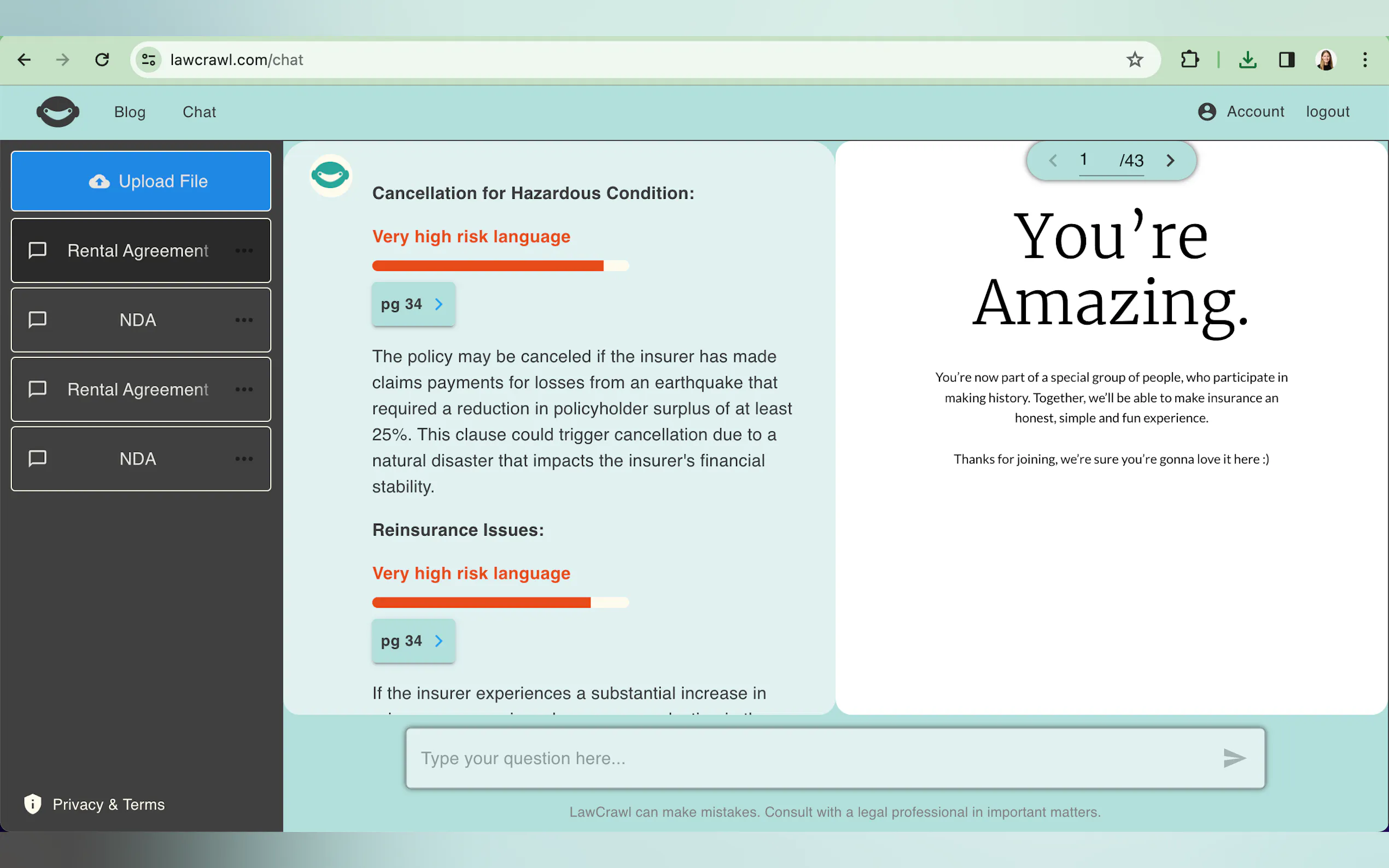Open the Chrome profile avatar
Screen dimensions: 1389x868
point(1325,60)
